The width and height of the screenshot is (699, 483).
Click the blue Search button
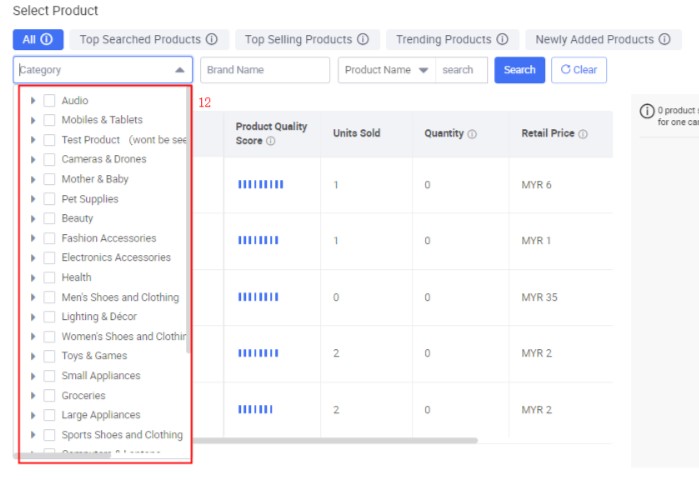pos(519,70)
